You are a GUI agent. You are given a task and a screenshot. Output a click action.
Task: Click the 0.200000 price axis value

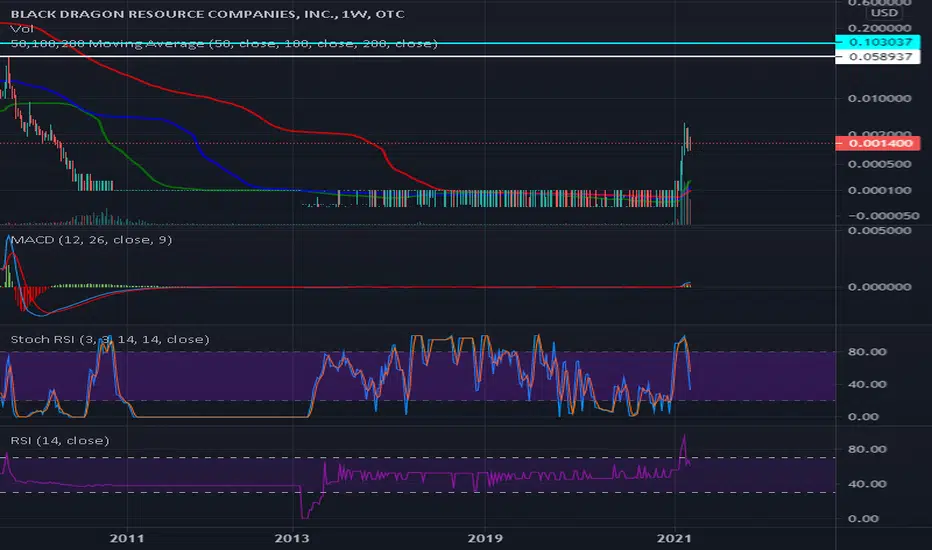tap(879, 28)
